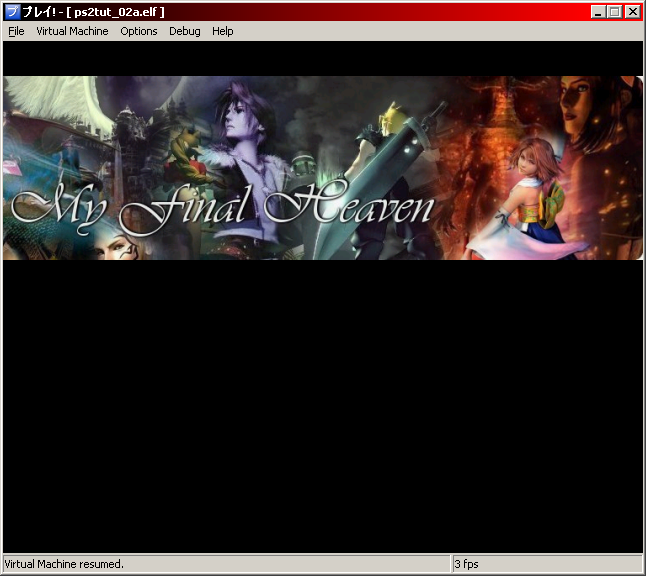Open the Debug menu

tap(184, 31)
